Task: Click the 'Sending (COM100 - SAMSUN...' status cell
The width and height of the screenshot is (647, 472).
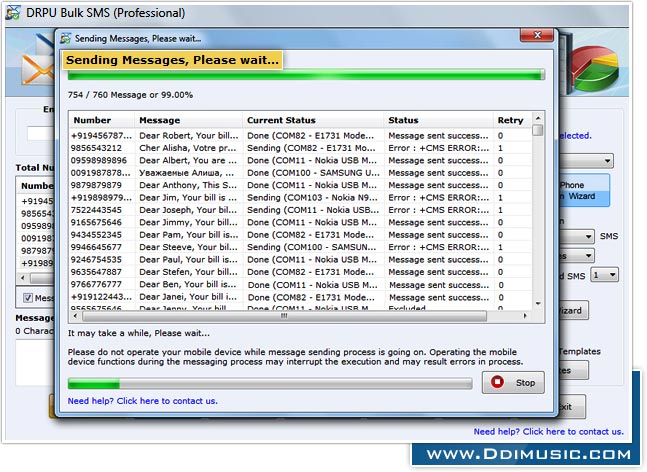Action: pyautogui.click(x=312, y=247)
